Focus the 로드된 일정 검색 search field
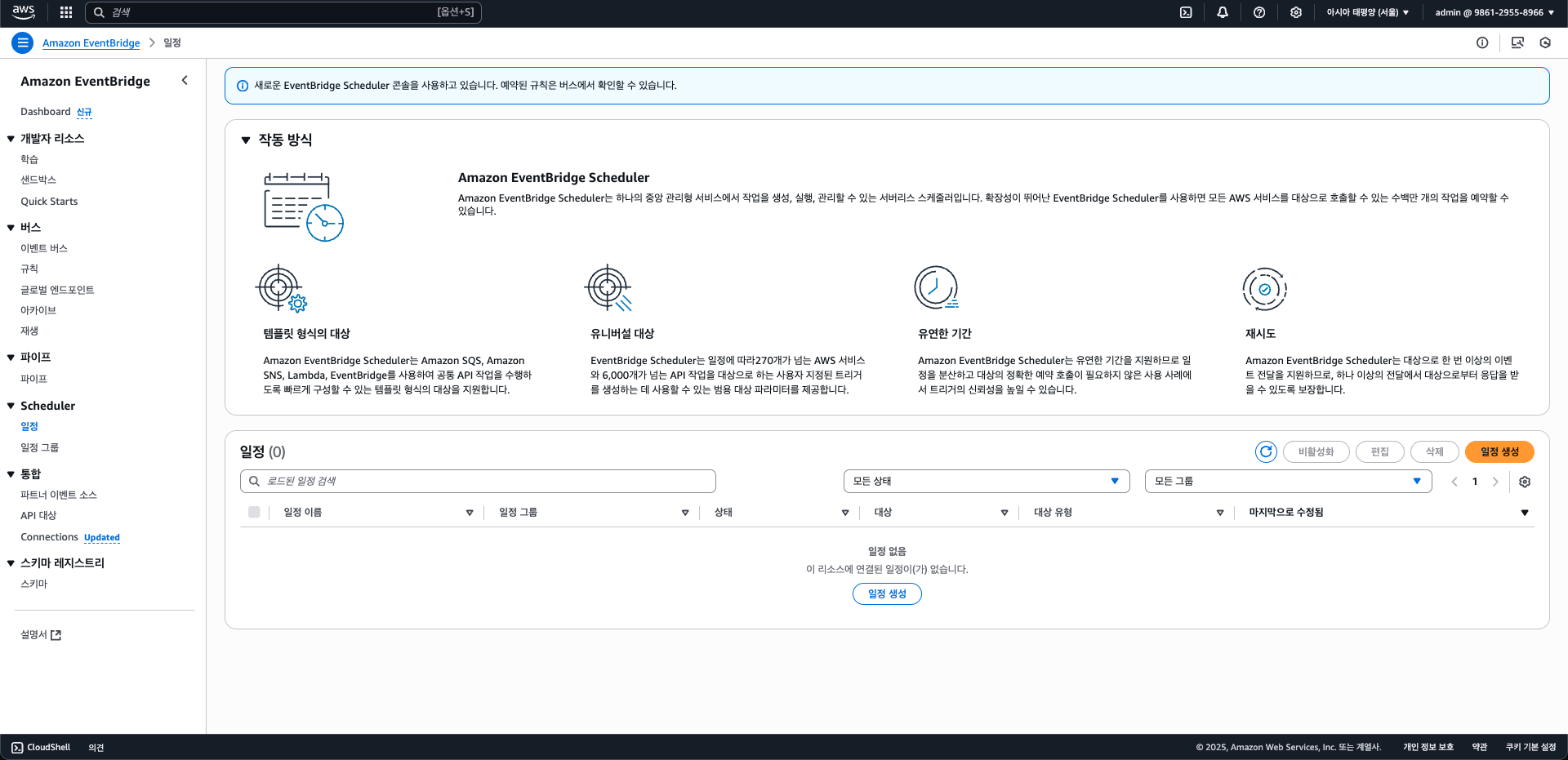 (478, 481)
